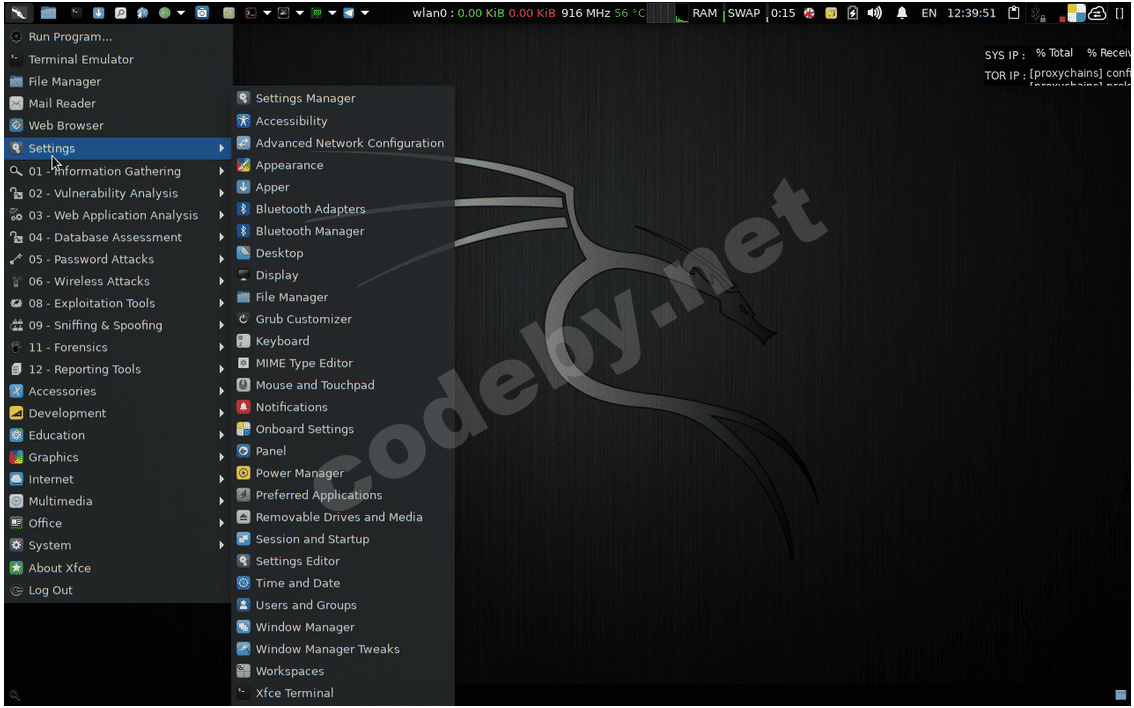Open the clipboard manager icon in panel
The width and height of the screenshot is (1134, 708).
(x=1013, y=12)
